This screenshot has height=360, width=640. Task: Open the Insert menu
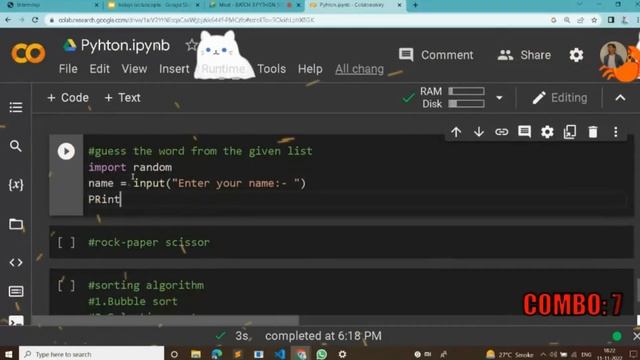(174, 69)
